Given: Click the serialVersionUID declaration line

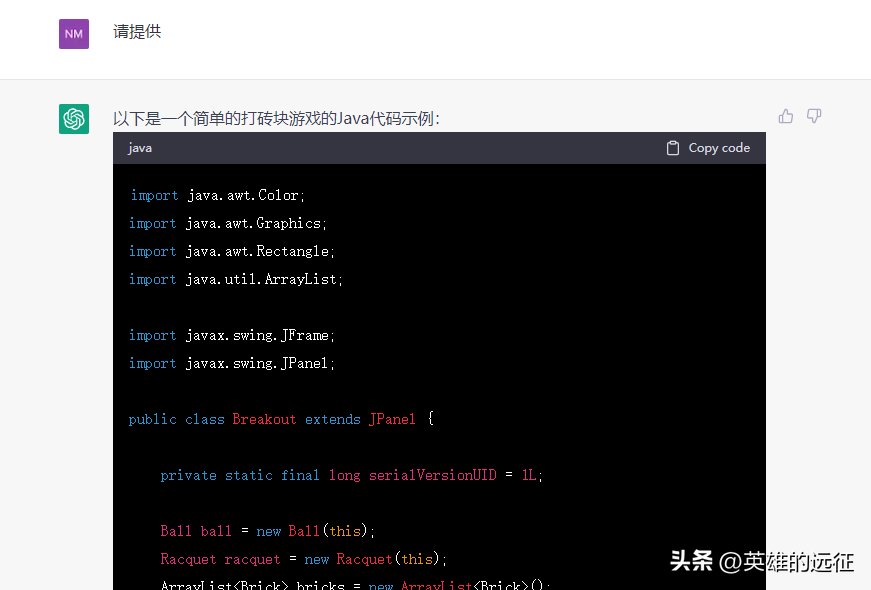Looking at the screenshot, I should click(x=352, y=476).
